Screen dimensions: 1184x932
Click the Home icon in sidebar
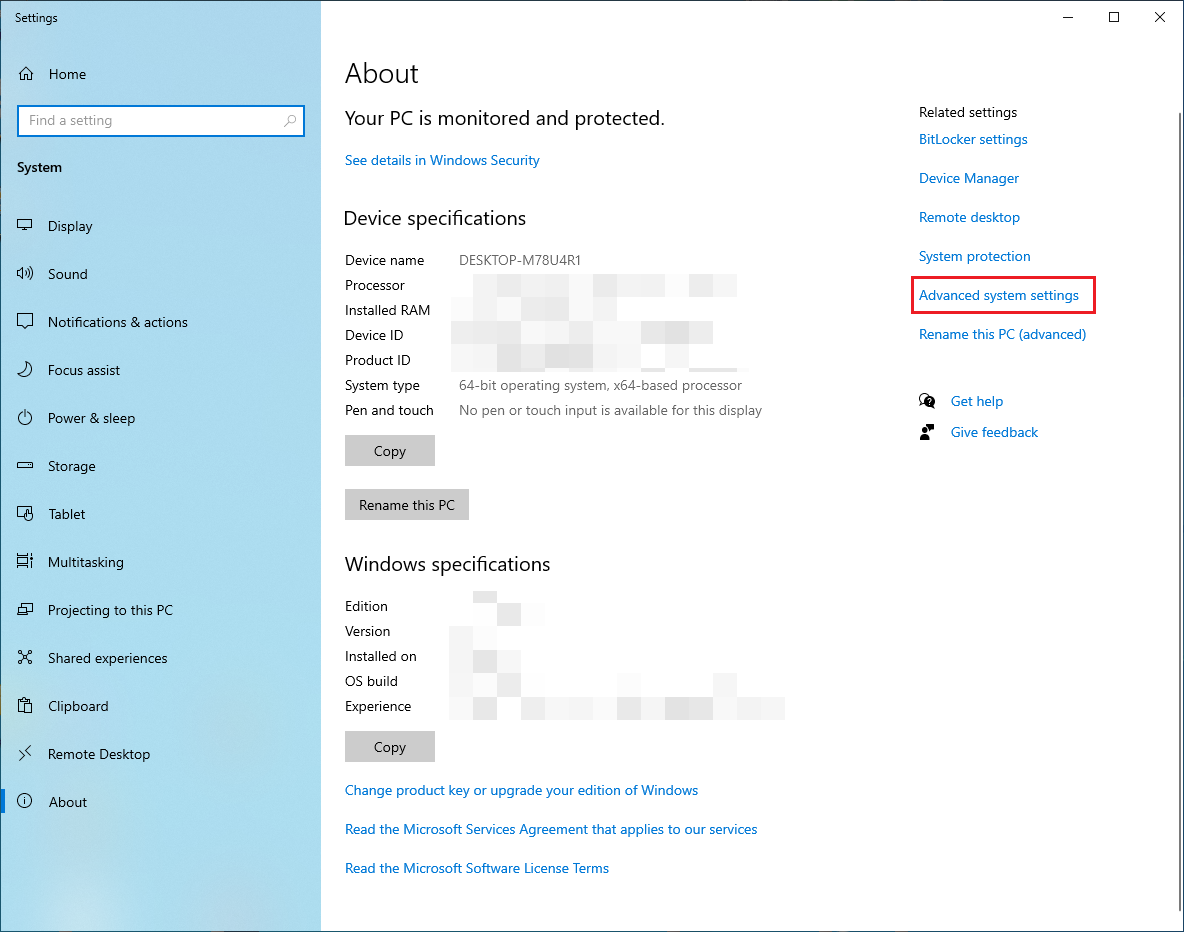pyautogui.click(x=26, y=74)
